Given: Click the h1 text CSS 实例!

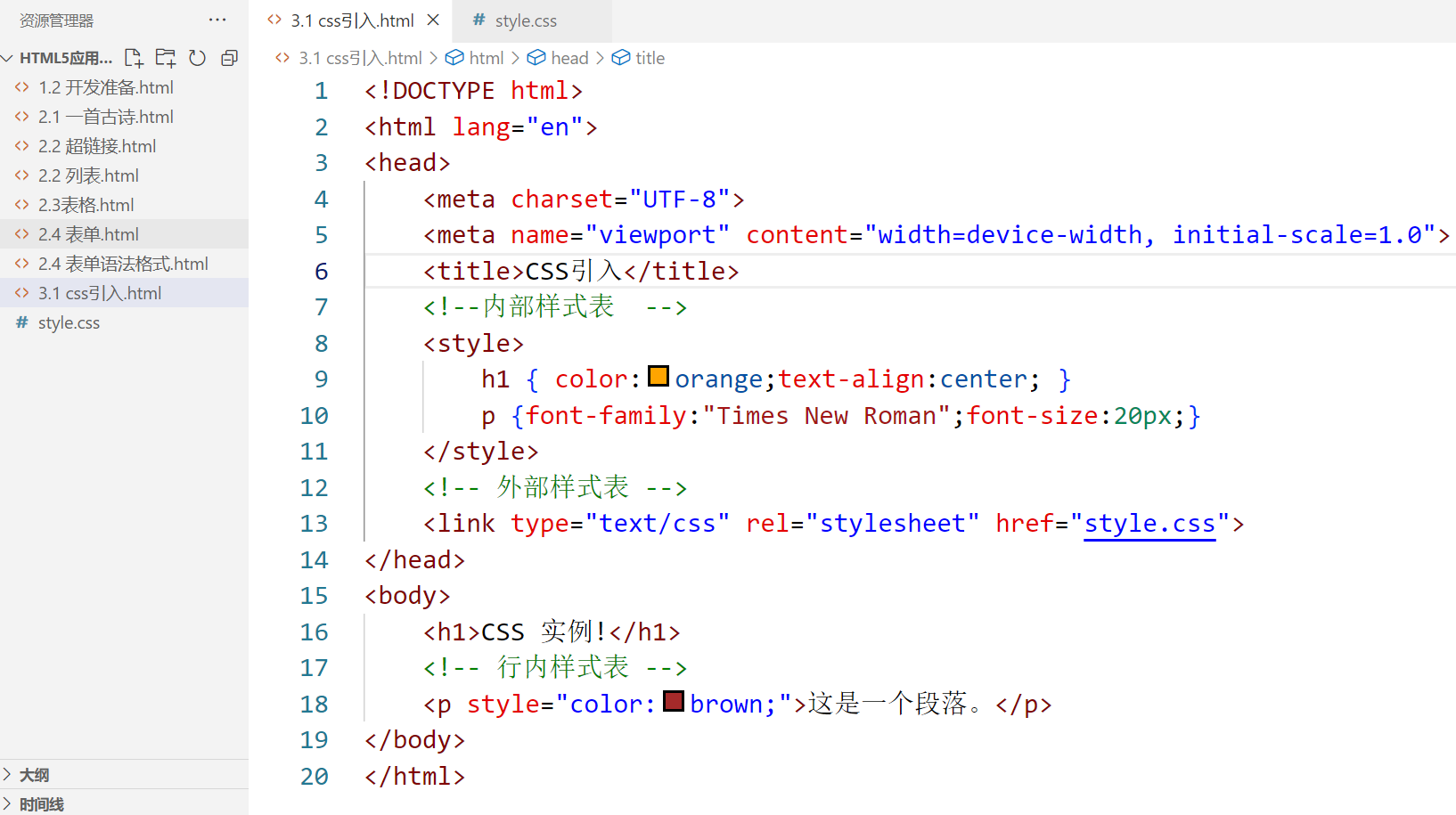Looking at the screenshot, I should point(544,632).
